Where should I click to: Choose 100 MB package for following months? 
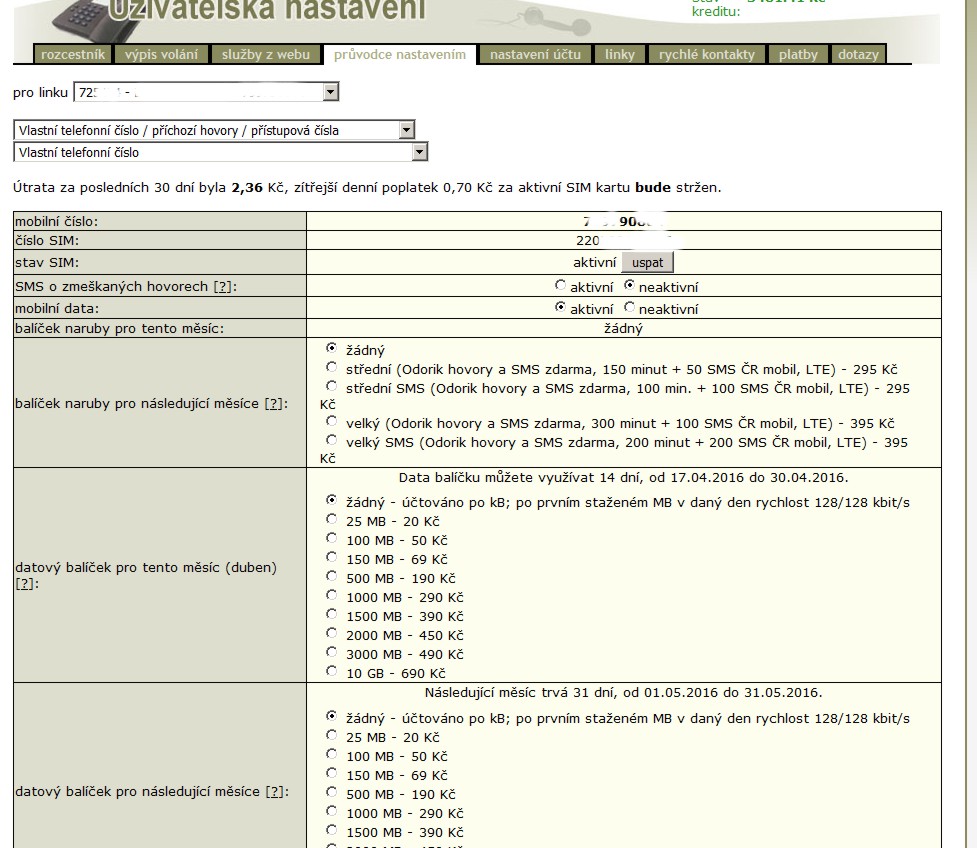pos(331,754)
